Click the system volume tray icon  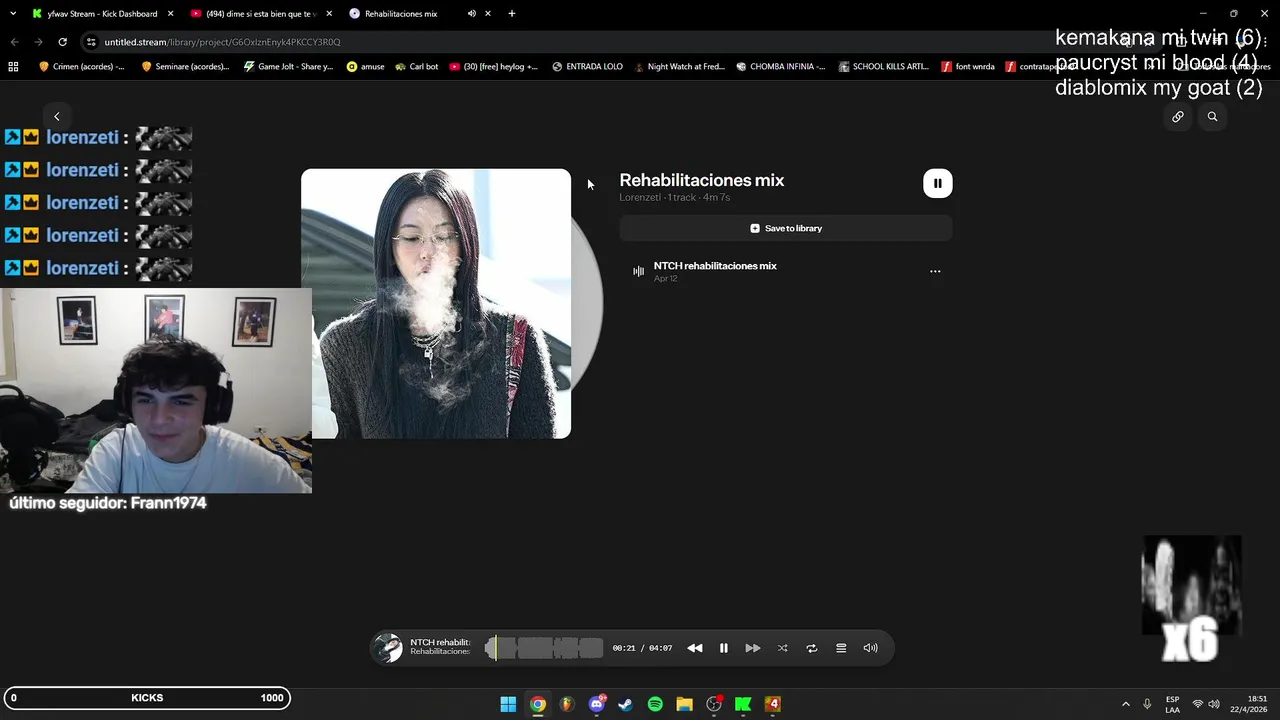(1214, 704)
